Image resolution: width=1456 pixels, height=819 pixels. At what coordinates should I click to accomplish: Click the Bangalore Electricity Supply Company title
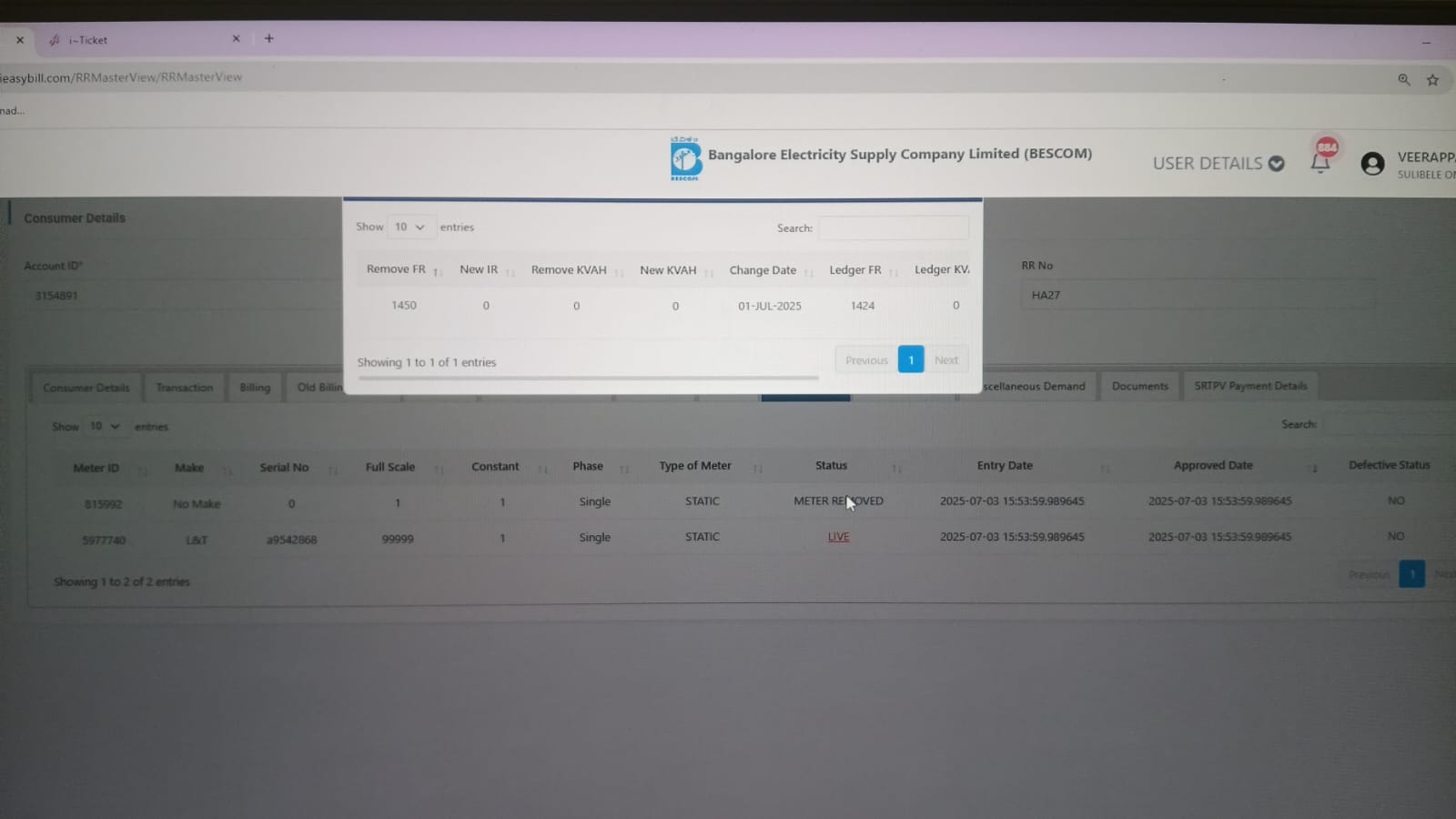(x=900, y=155)
